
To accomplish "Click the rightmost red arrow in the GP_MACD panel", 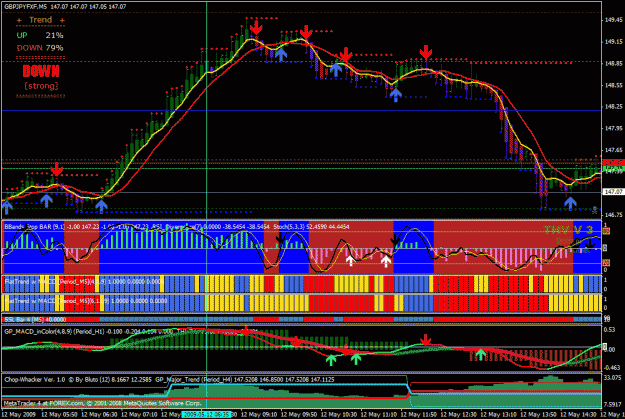I will tap(426, 340).
